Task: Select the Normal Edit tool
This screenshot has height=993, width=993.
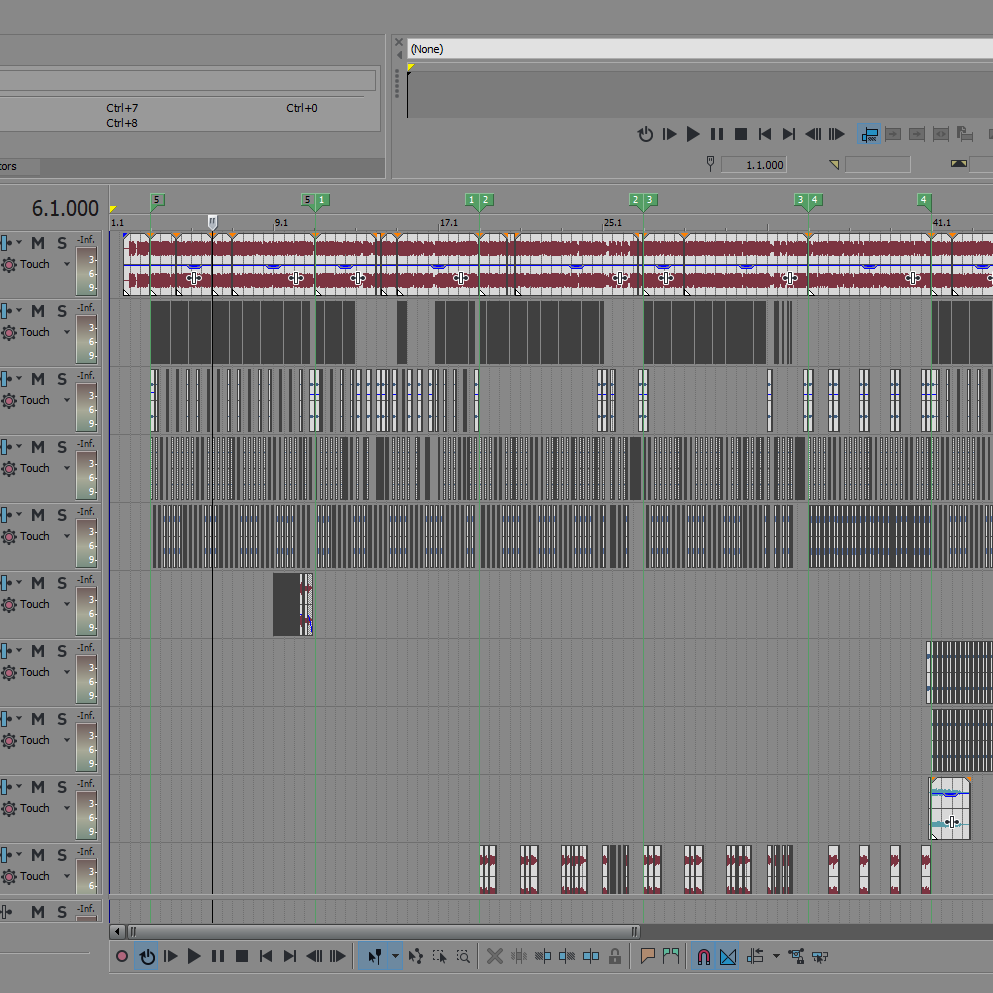Action: pyautogui.click(x=374, y=956)
